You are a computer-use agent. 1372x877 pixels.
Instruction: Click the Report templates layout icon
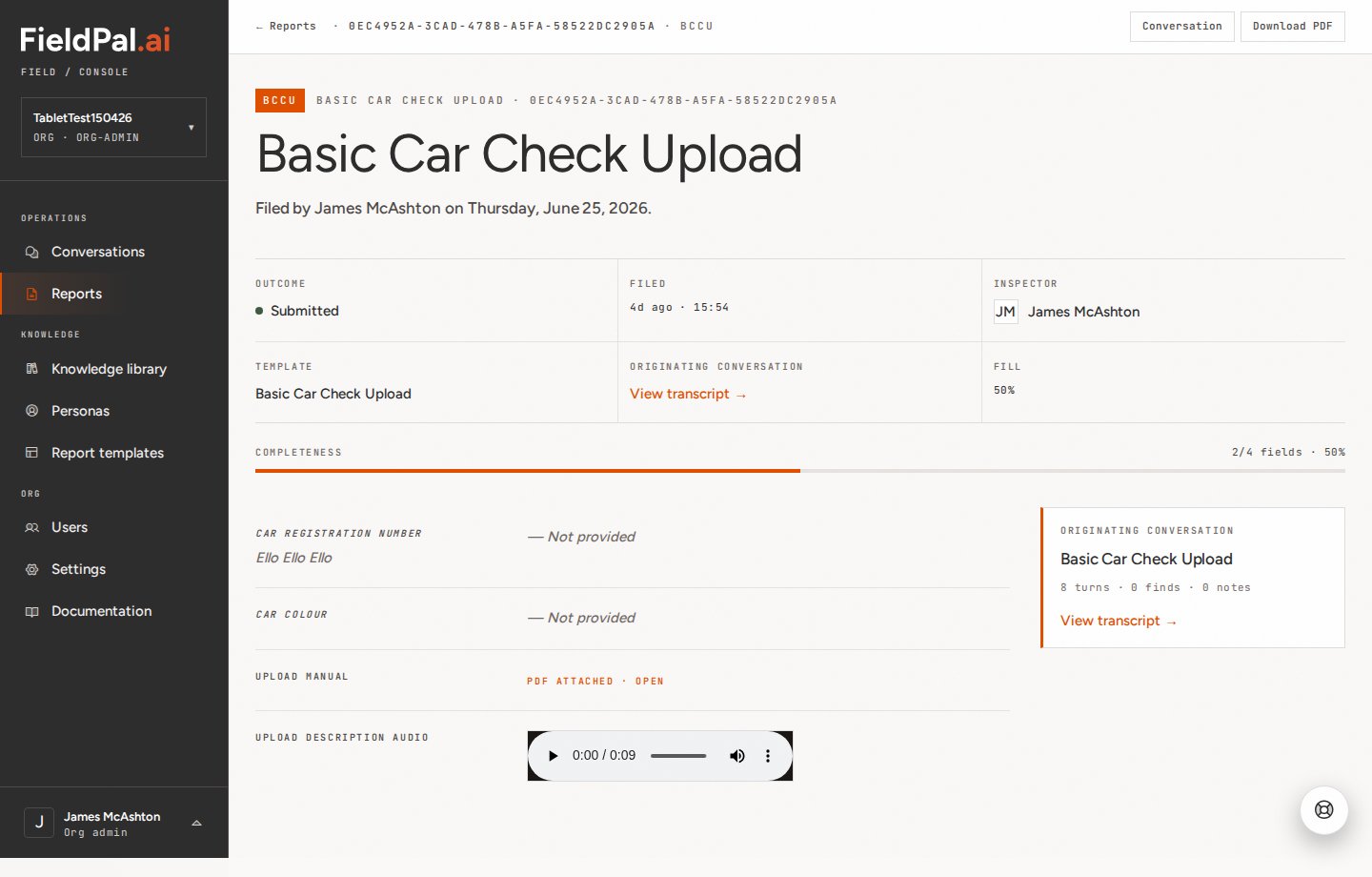[31, 453]
